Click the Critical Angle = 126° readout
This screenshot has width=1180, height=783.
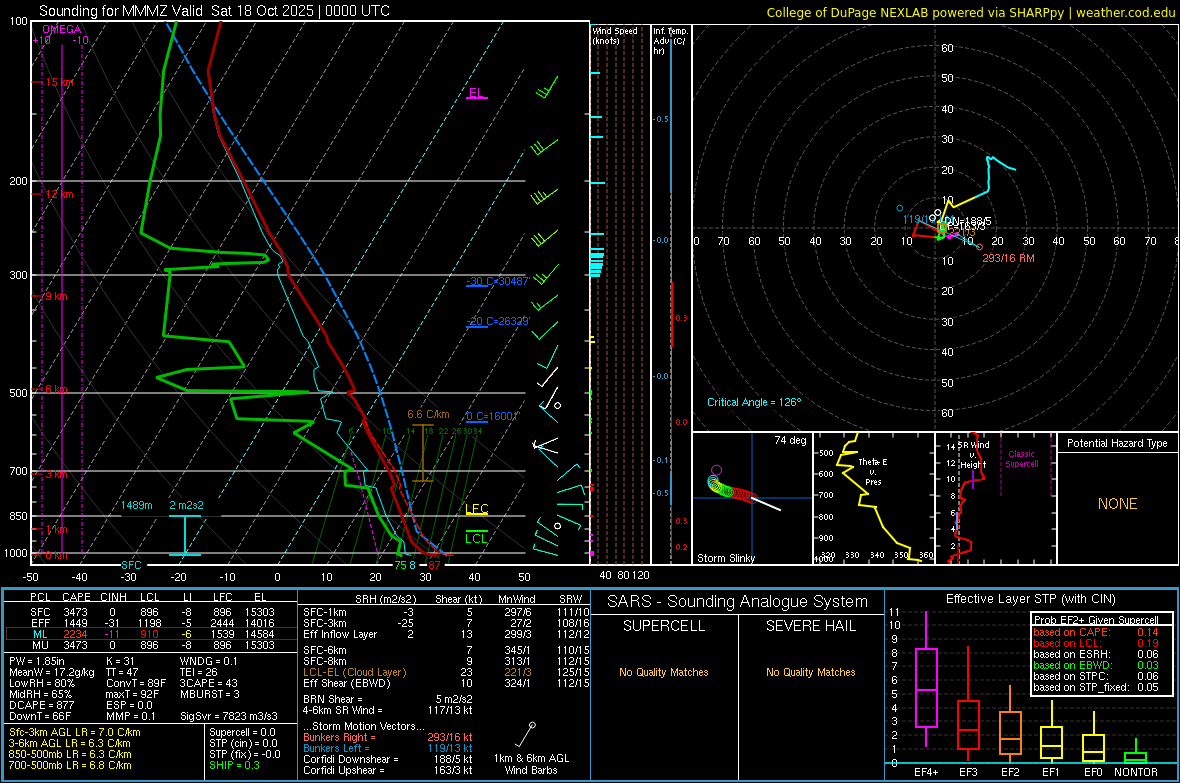[754, 402]
